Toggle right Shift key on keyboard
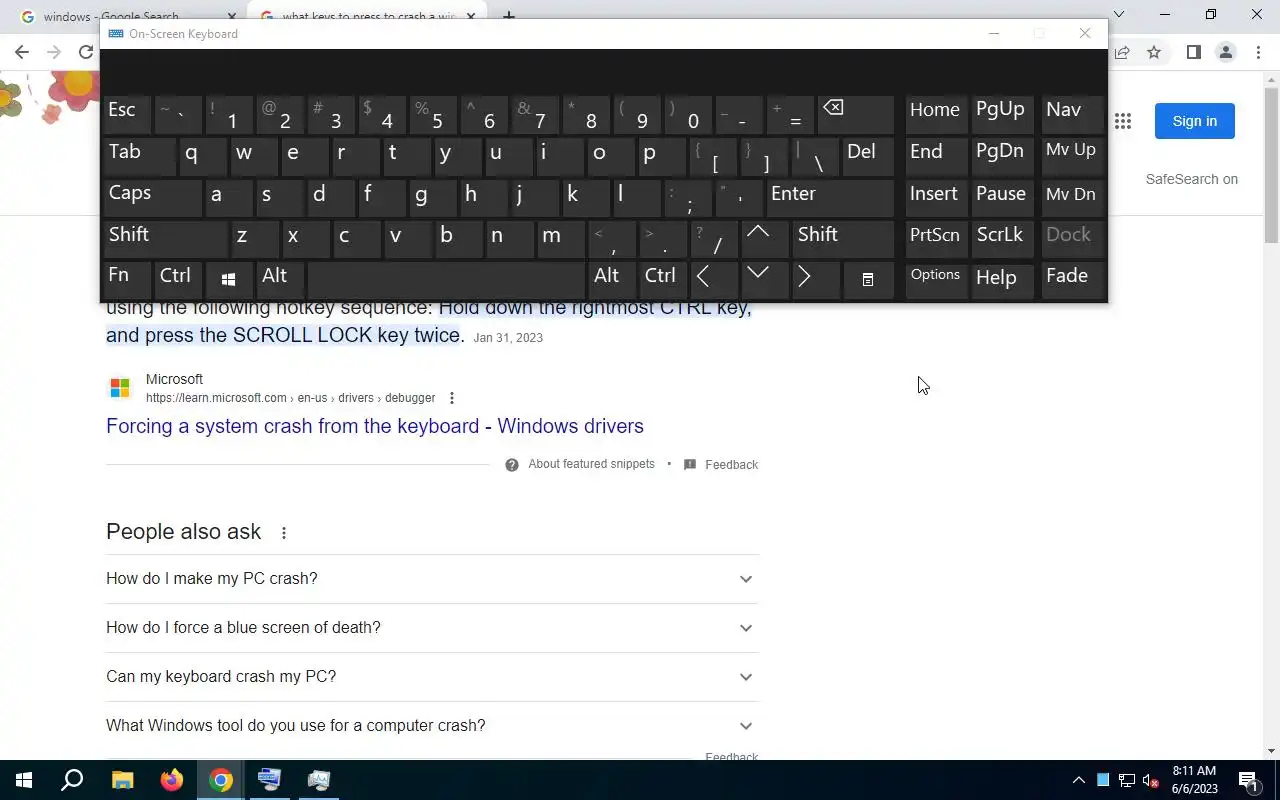This screenshot has width=1280, height=800. (843, 238)
